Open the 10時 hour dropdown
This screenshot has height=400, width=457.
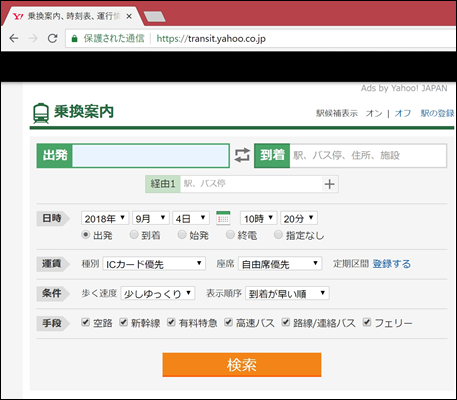(259, 218)
